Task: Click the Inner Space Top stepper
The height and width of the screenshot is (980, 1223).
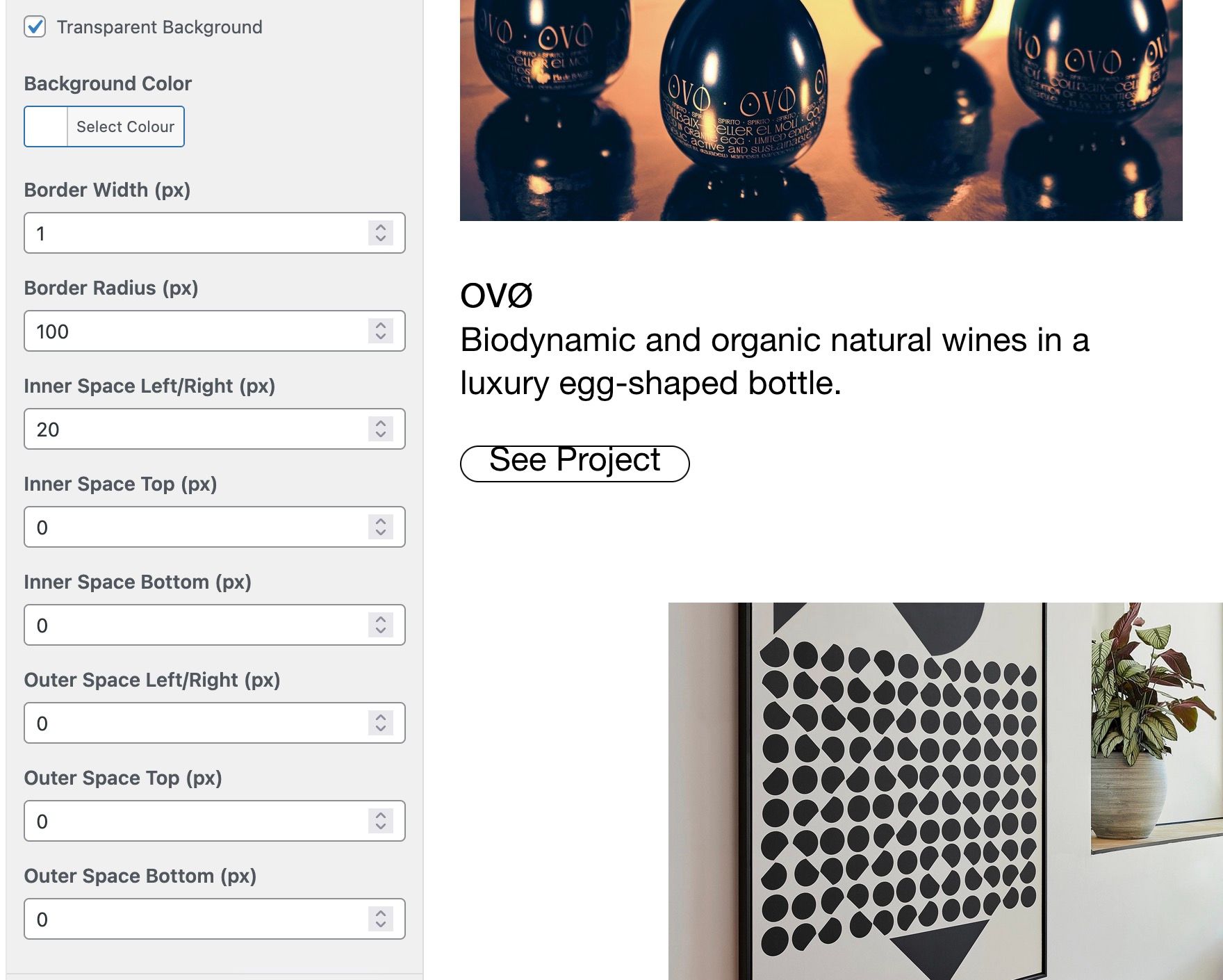Action: (381, 527)
